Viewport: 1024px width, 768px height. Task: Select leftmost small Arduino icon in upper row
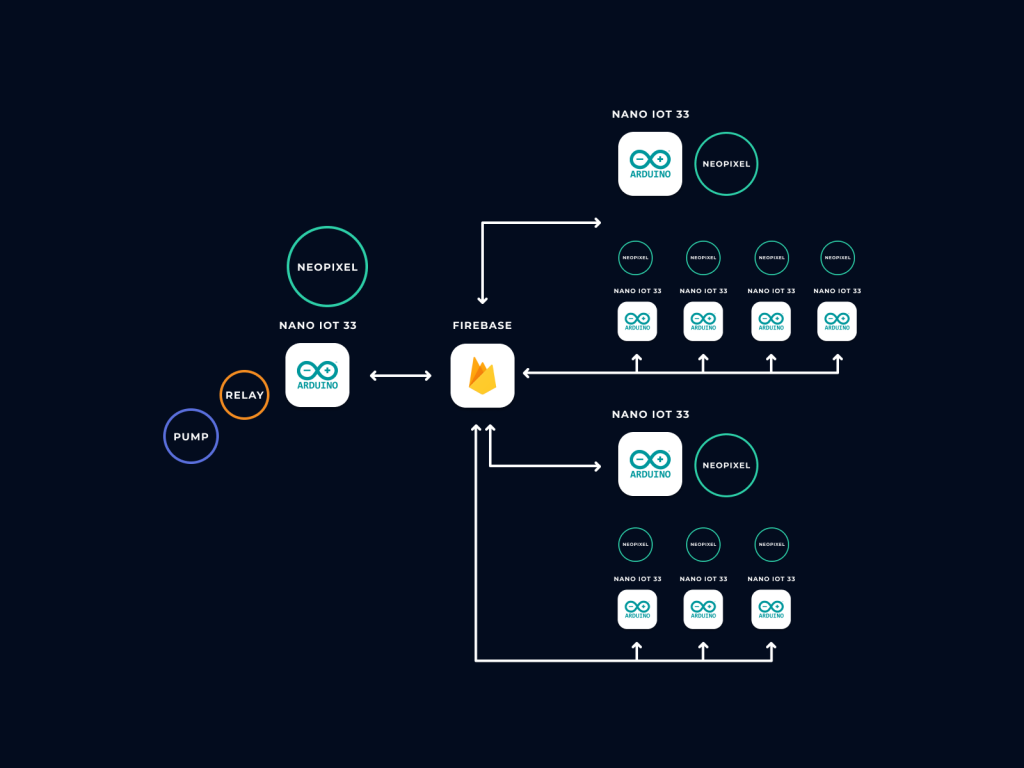tap(637, 321)
